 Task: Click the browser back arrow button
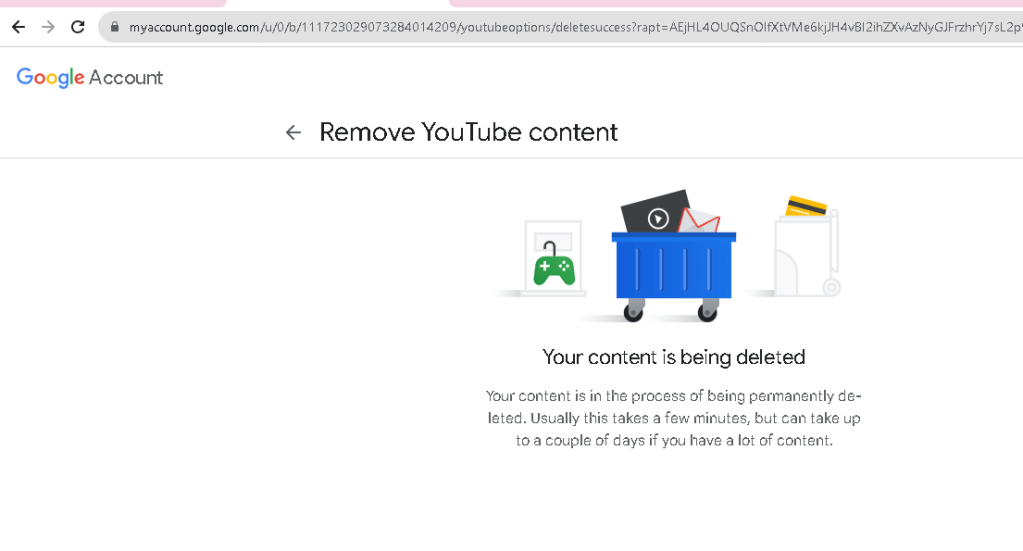point(18,27)
